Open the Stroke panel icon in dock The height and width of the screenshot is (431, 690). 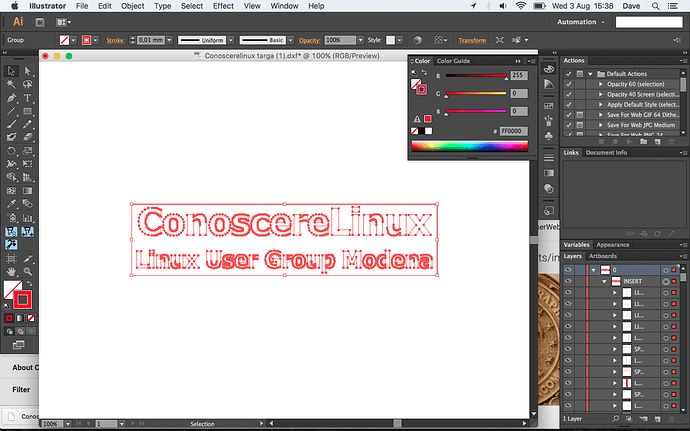pyautogui.click(x=548, y=158)
